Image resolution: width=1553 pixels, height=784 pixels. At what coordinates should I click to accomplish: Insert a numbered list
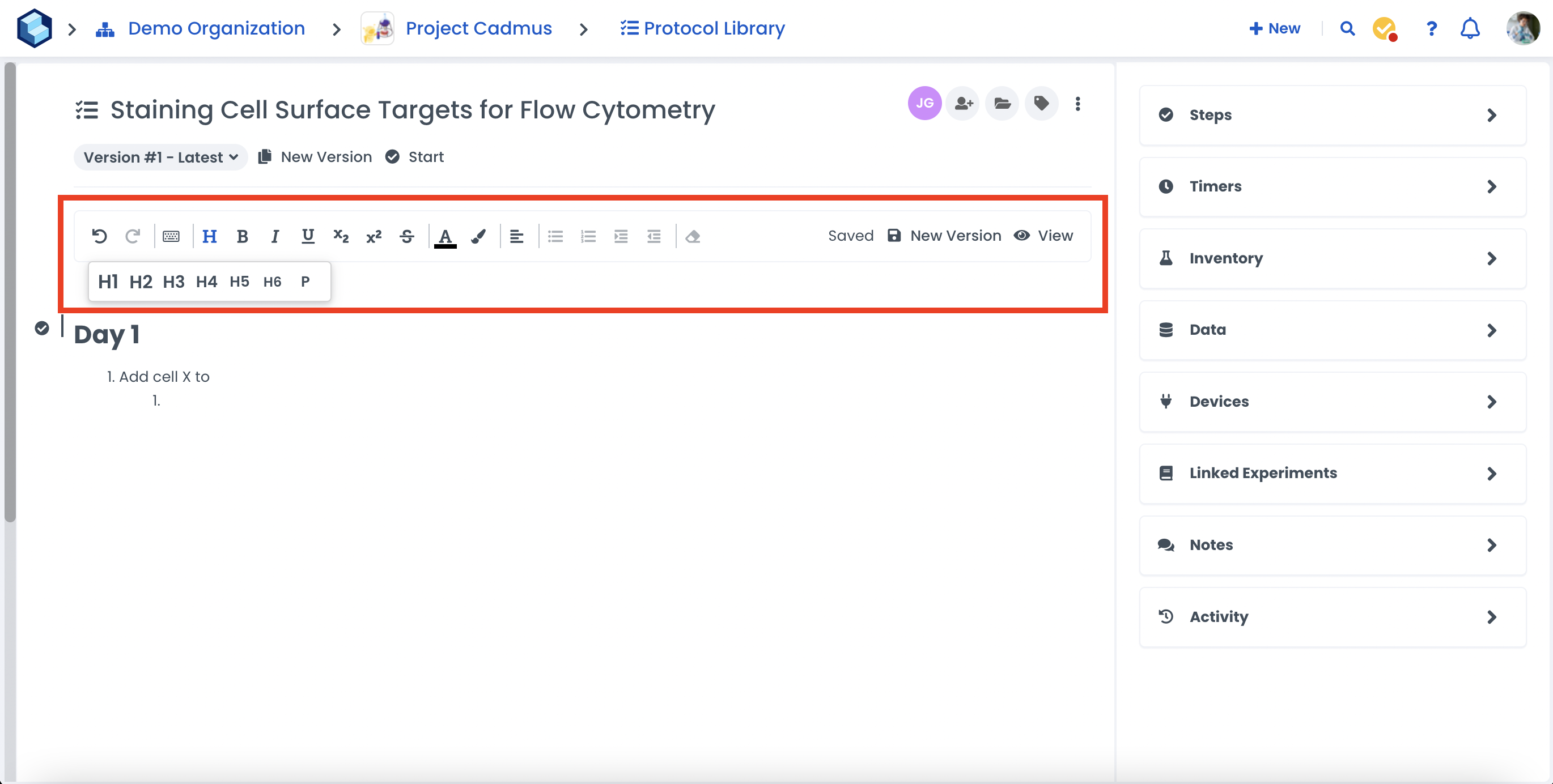[588, 236]
